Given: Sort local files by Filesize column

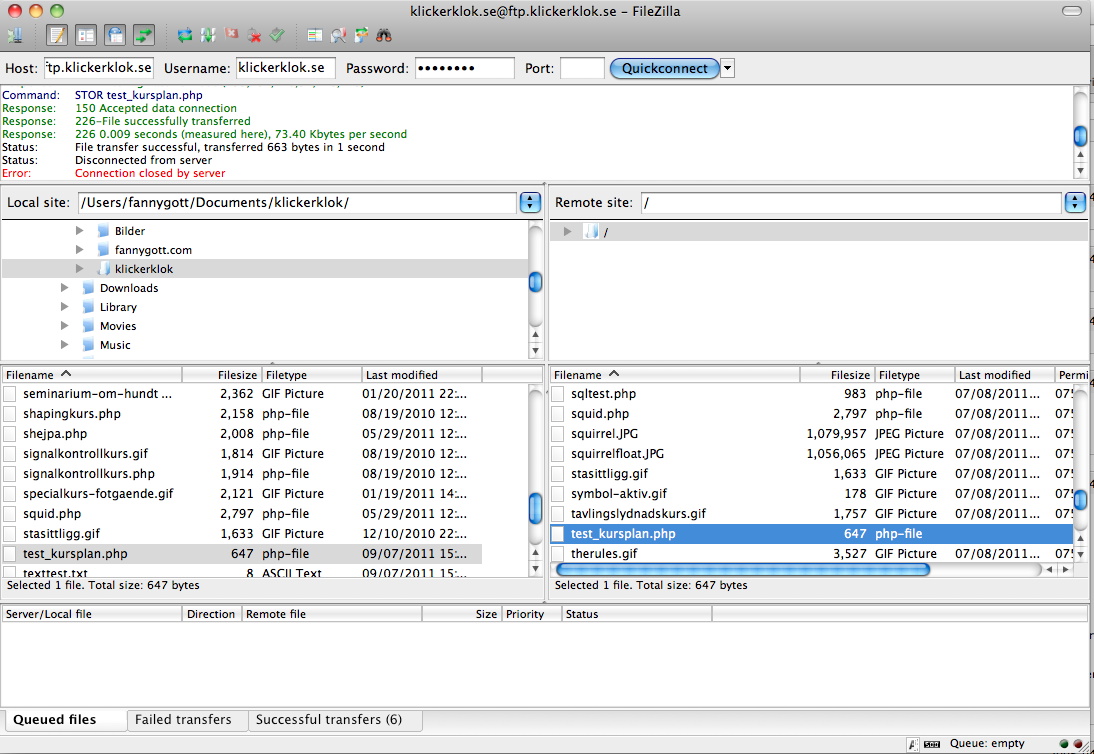Looking at the screenshot, I should (x=221, y=375).
